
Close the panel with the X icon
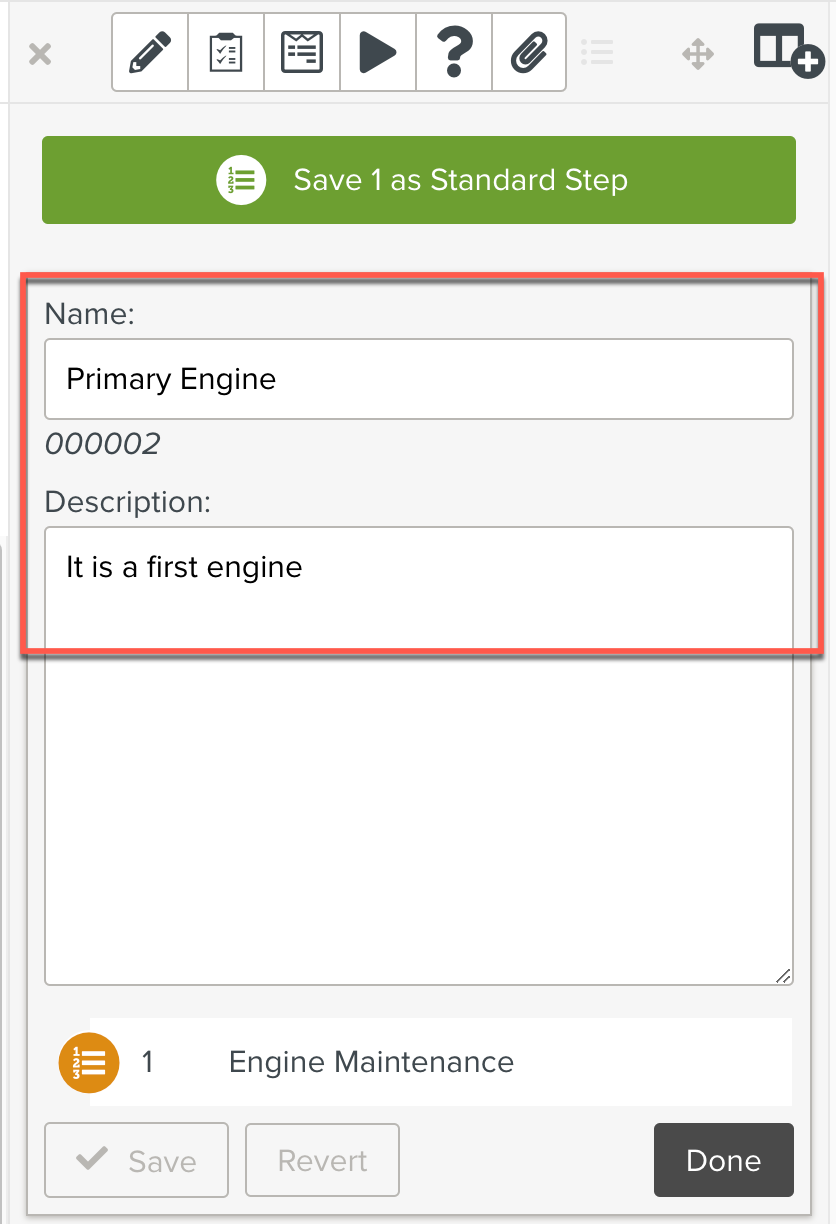point(40,53)
